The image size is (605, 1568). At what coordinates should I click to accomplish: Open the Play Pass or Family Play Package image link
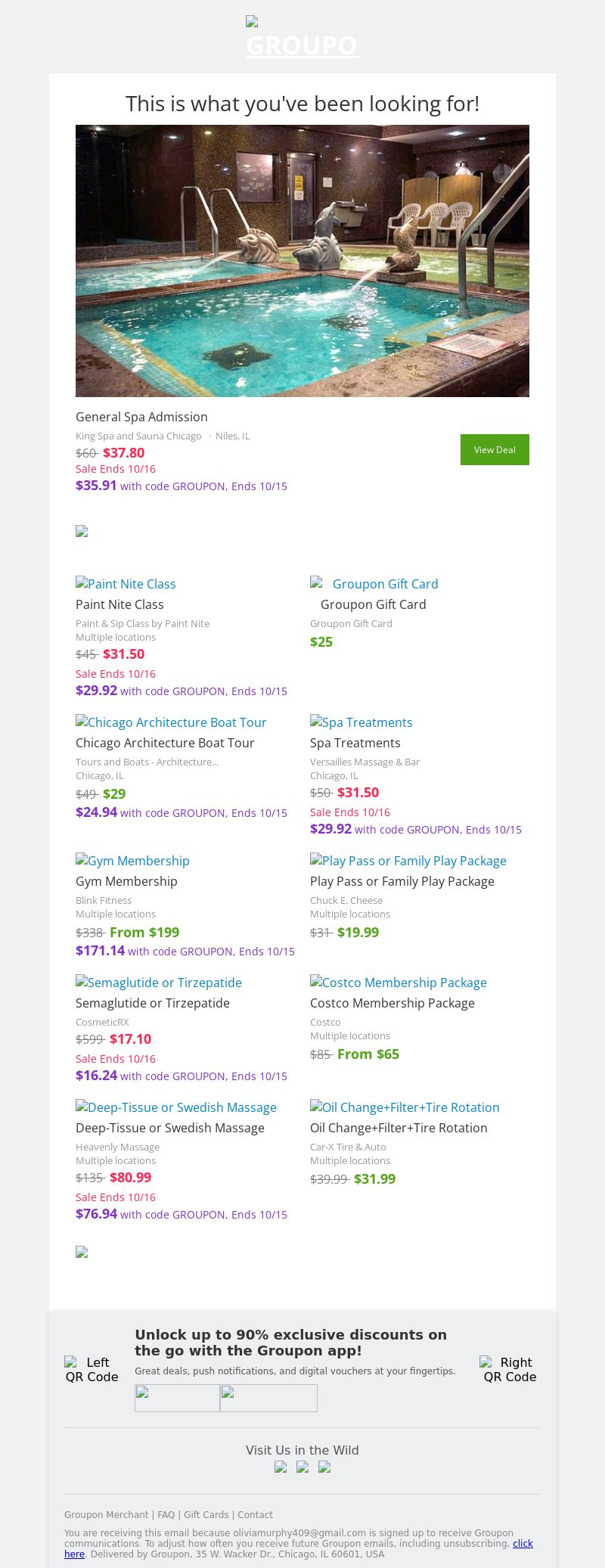coord(408,861)
